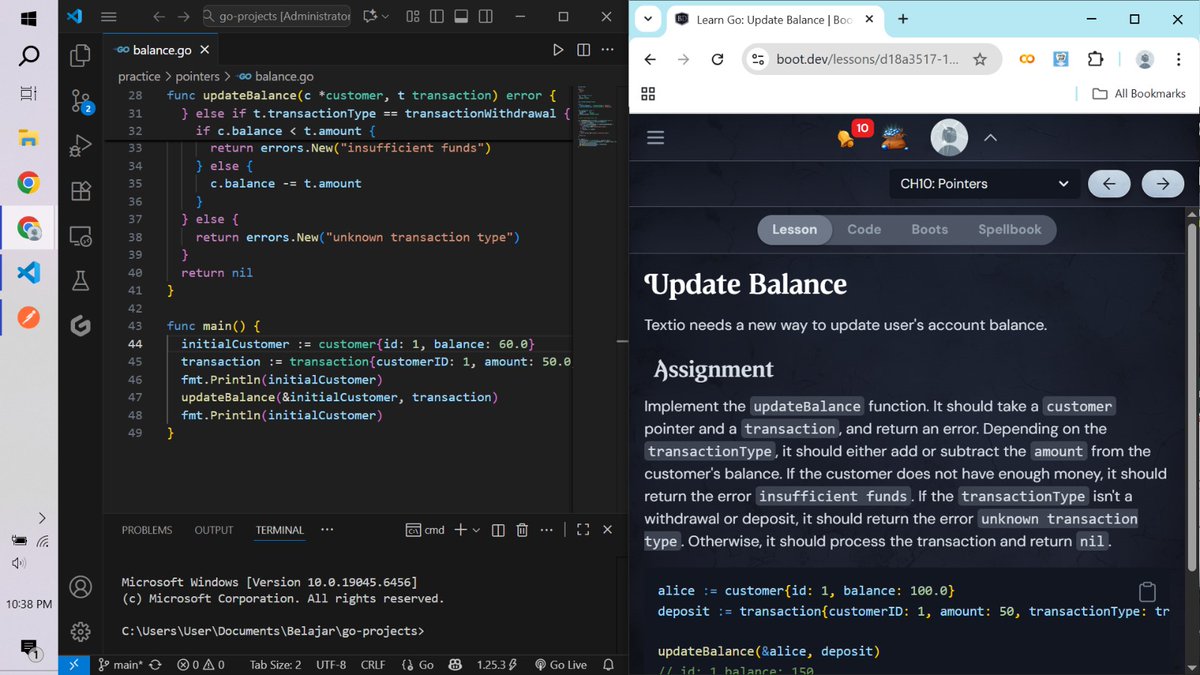Open the boot.dev Chrome extension icon
Image resolution: width=1200 pixels, height=675 pixels.
(1026, 59)
